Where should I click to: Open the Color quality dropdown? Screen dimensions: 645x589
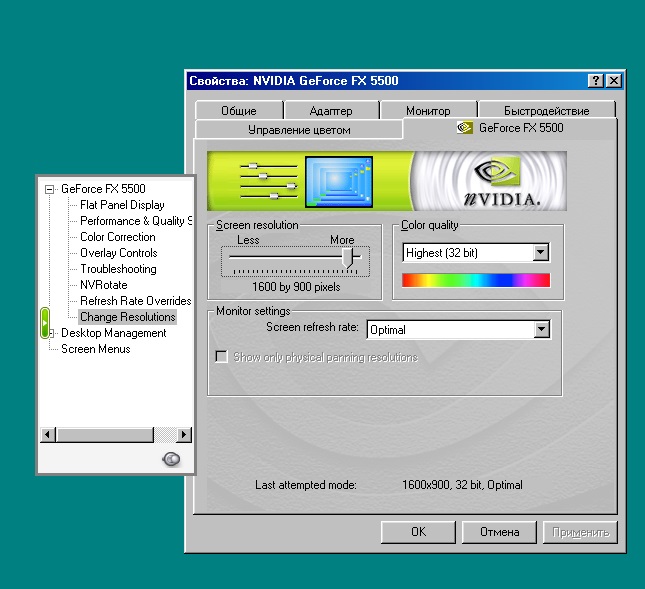coord(541,252)
